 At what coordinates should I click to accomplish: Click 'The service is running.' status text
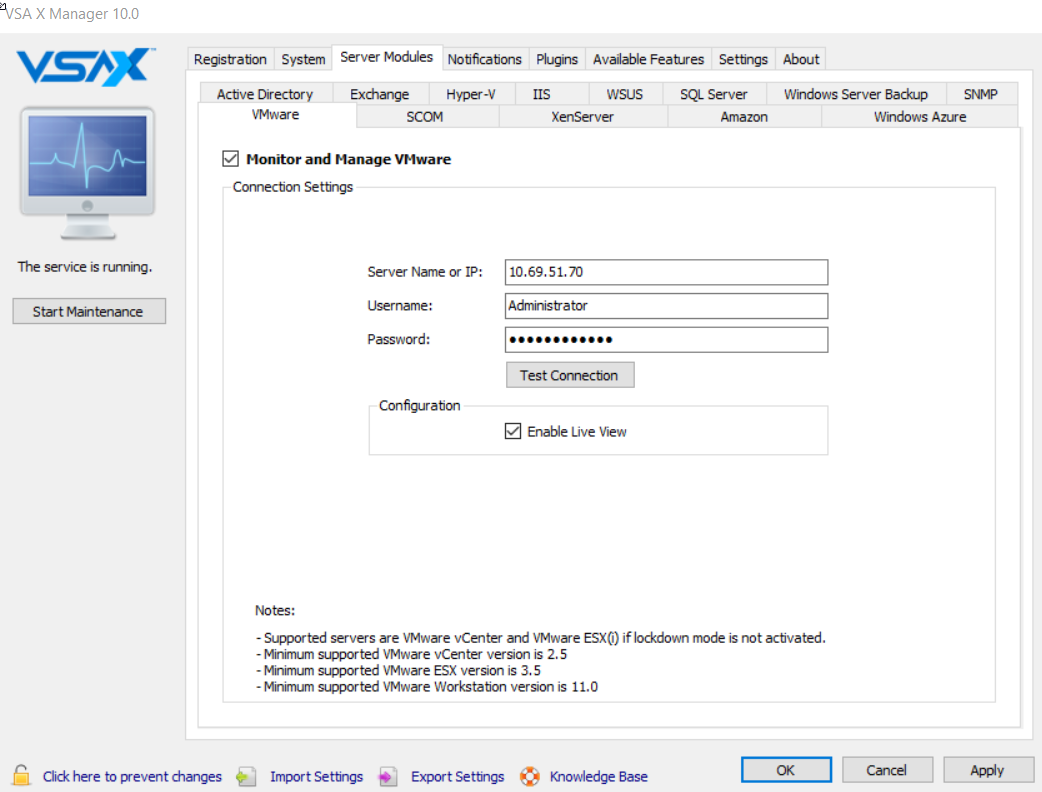point(85,266)
